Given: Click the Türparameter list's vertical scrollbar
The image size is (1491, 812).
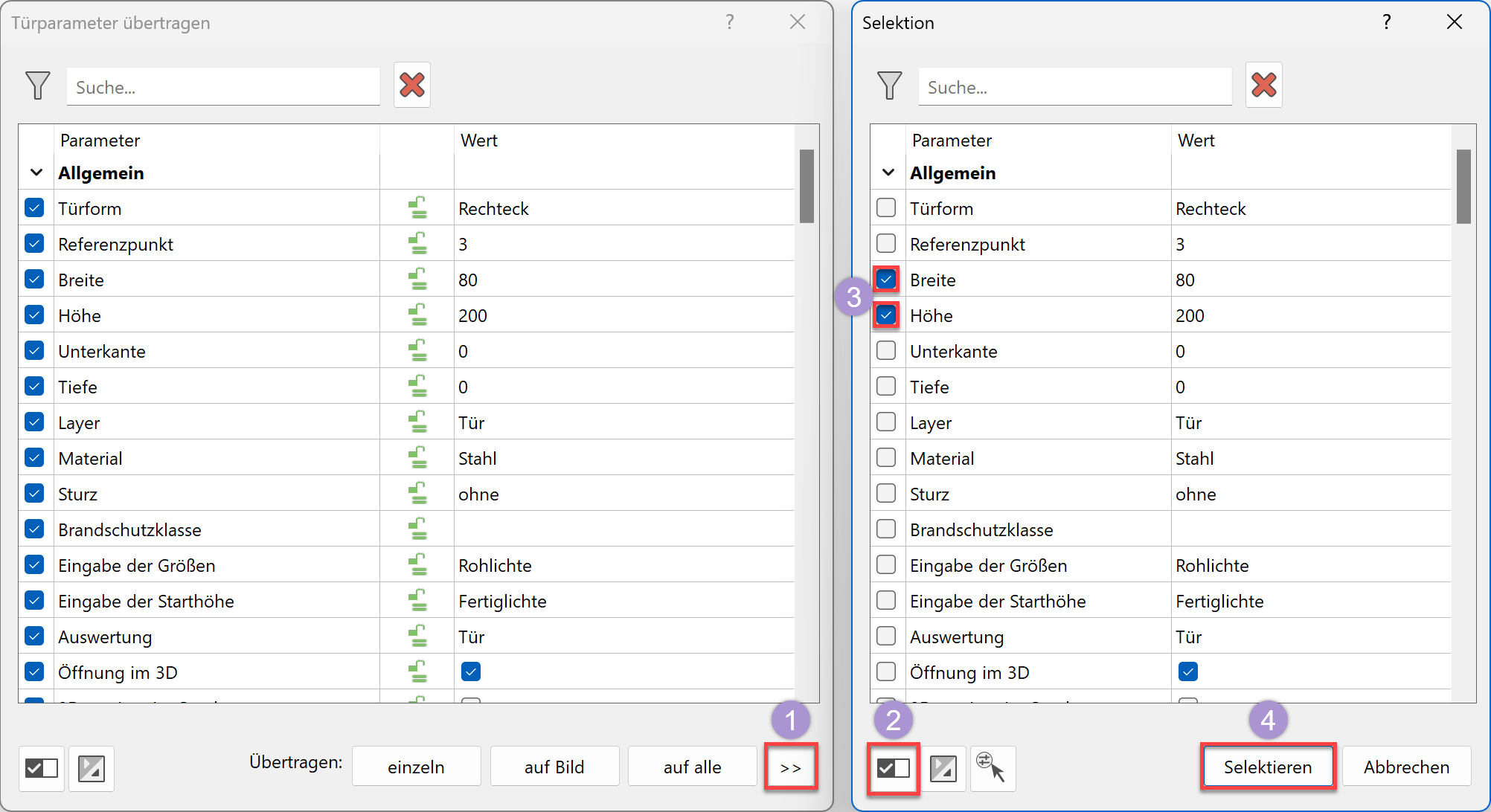Looking at the screenshot, I should (807, 186).
